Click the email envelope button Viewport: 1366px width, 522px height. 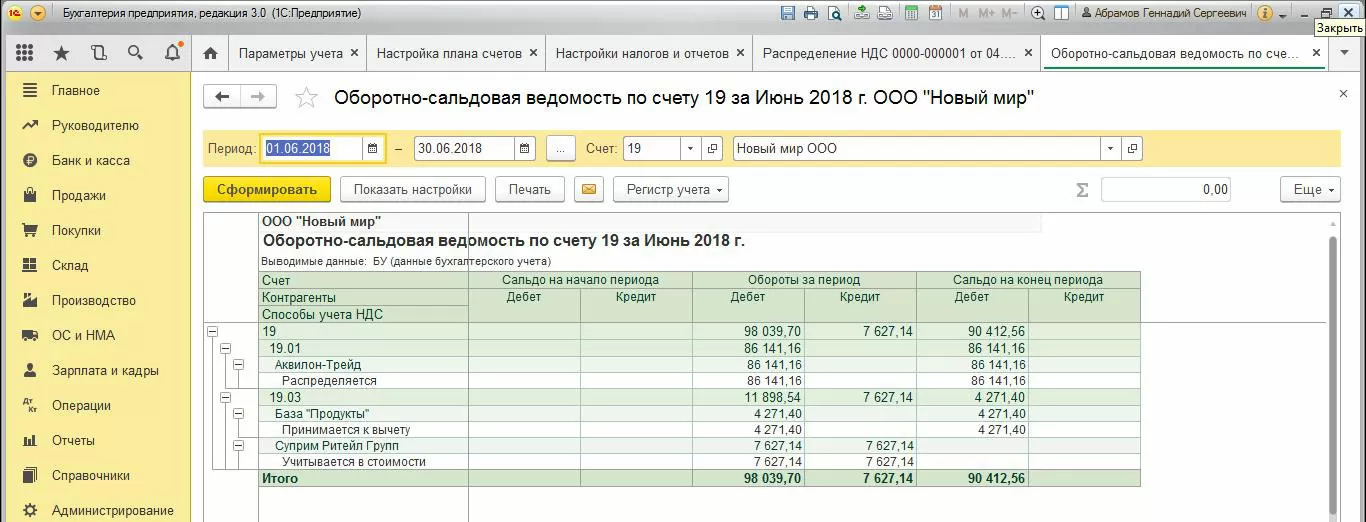coord(589,189)
